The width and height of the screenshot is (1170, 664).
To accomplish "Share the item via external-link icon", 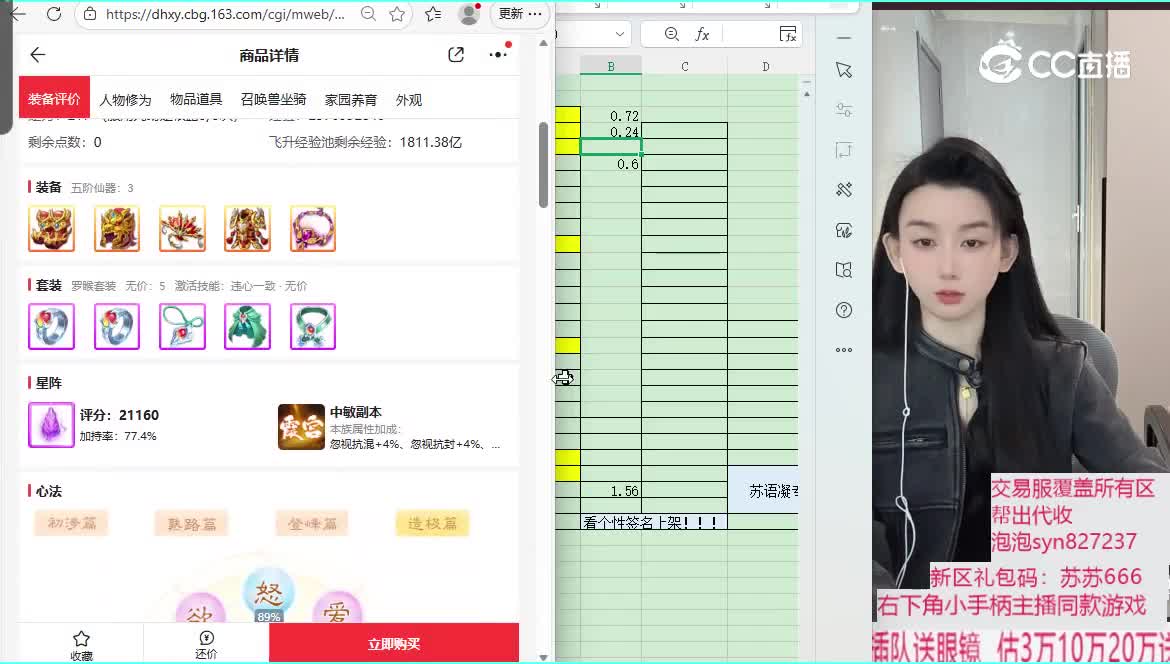I will [x=456, y=54].
